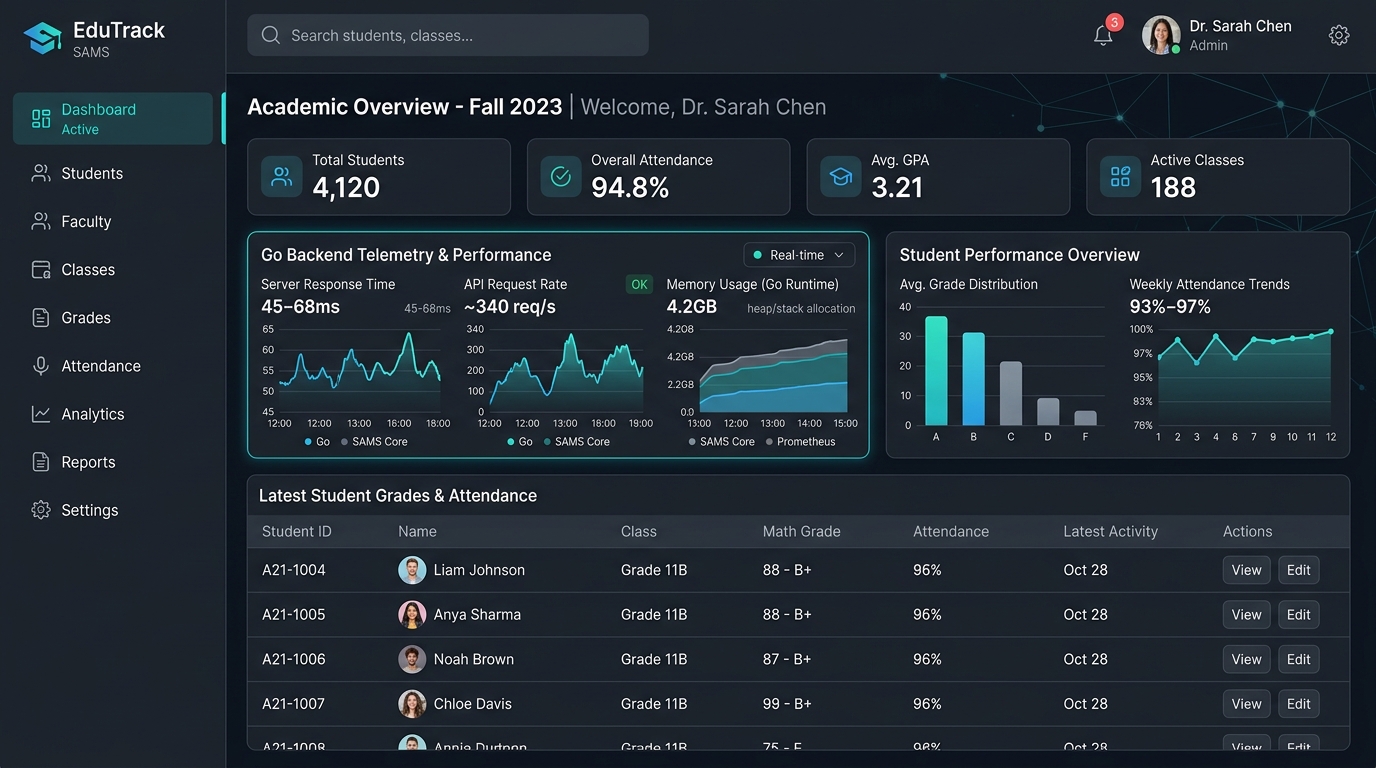Click the Total Students value 4,120
Image resolution: width=1376 pixels, height=768 pixels.
[x=346, y=187]
